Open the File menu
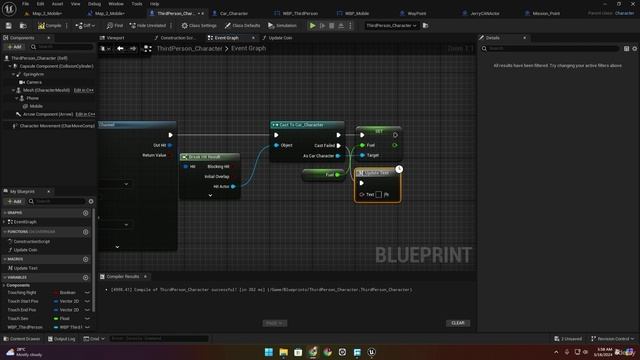The image size is (640, 360). pyautogui.click(x=25, y=4)
